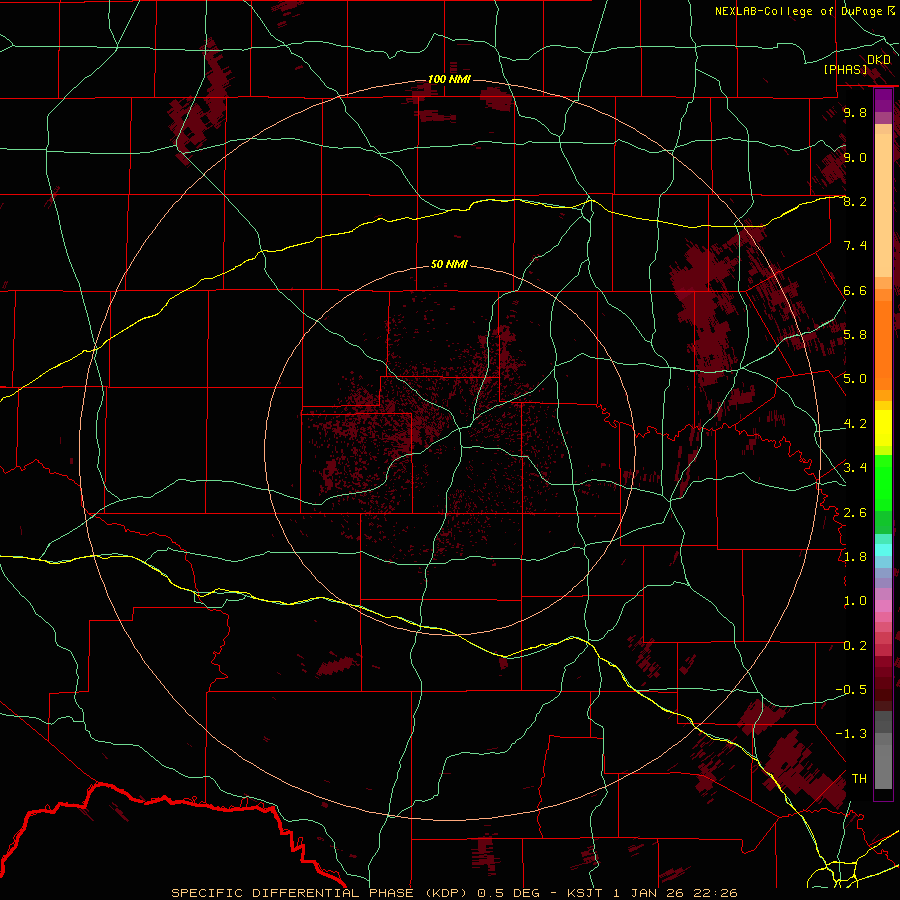Click the yellow segment of color bar
This screenshot has width=900, height=900.
point(883,428)
